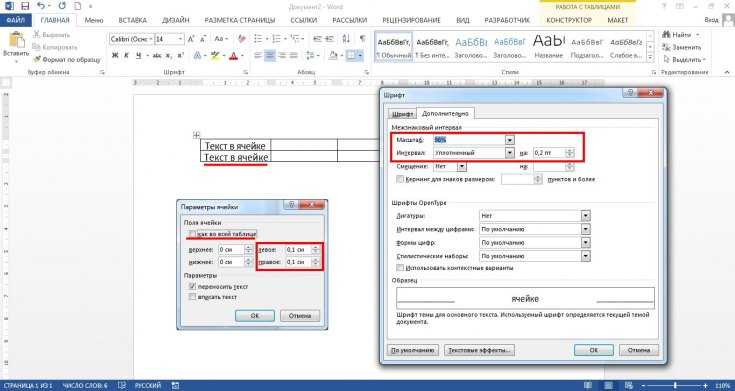735x391 pixels.
Task: Enable kerning checkbox 'Кернинг для знаков размером'
Action: coord(400,179)
